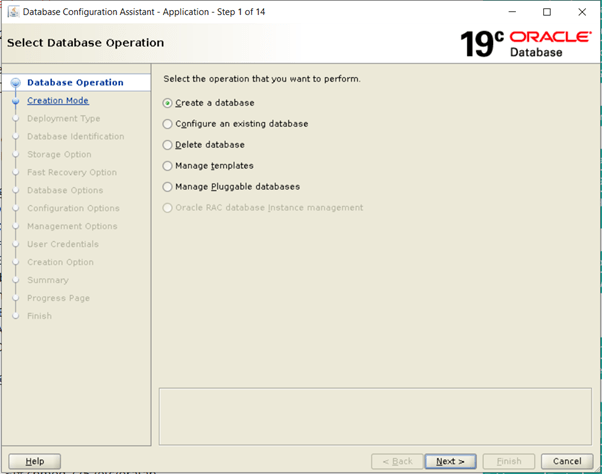This screenshot has width=602, height=474.
Task: Click the Deployment Type step in sidebar
Action: [x=63, y=119]
